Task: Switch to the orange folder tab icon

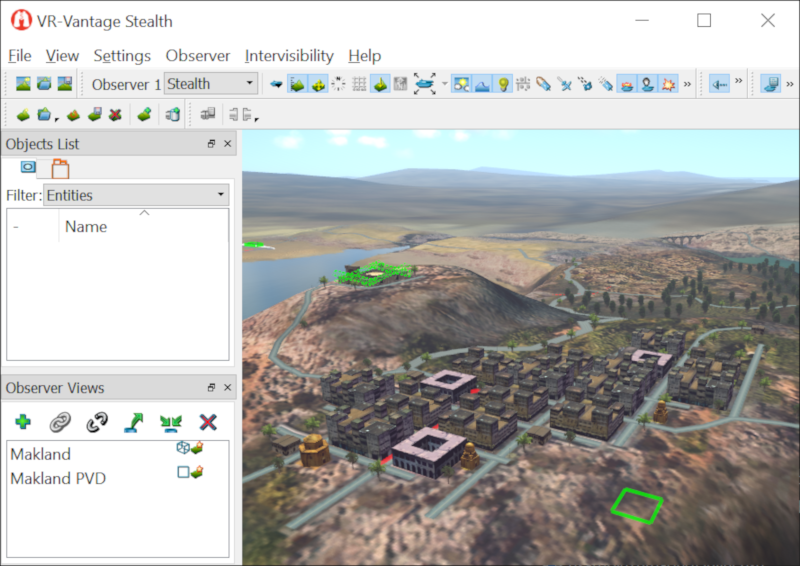Action: [60, 168]
